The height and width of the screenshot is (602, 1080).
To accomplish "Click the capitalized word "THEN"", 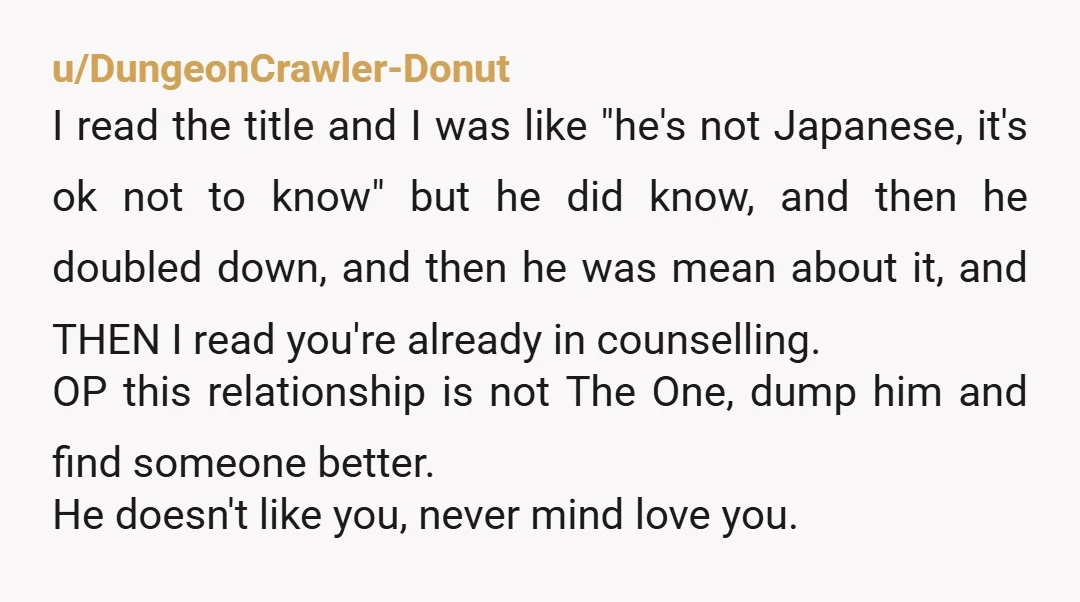I will tap(106, 340).
